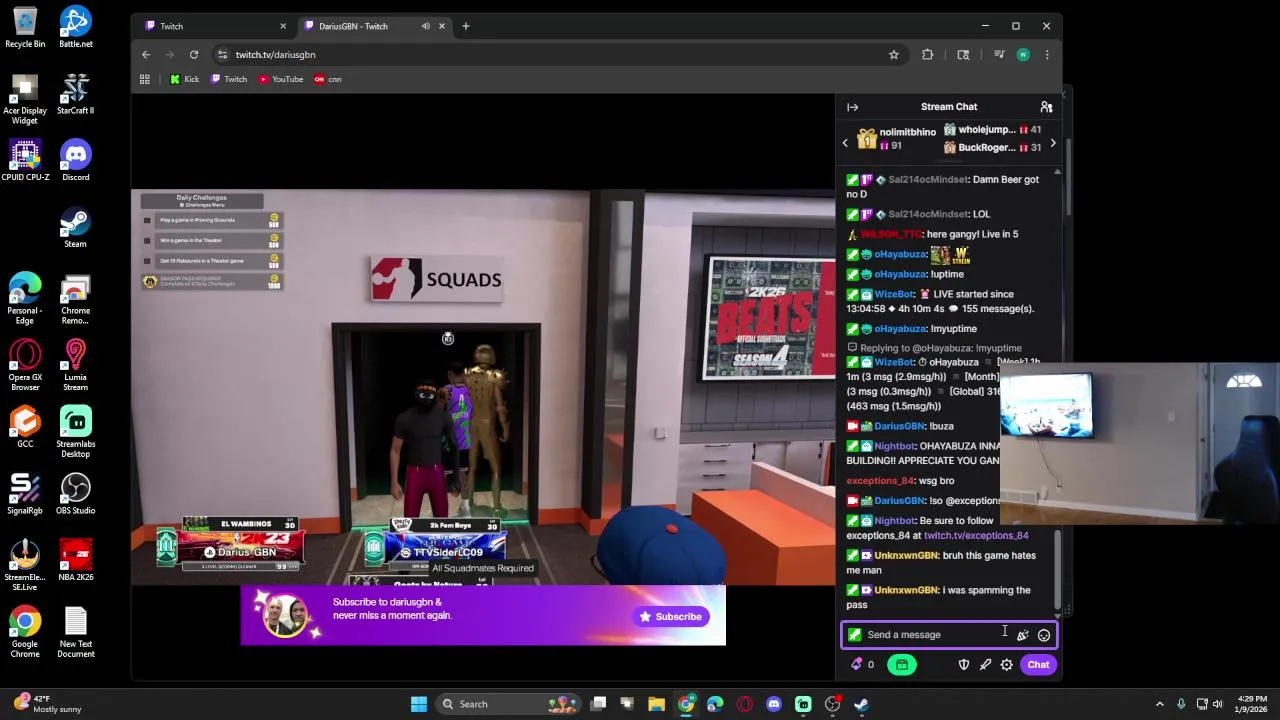Open the NBA 2K26 desktop shortcut
Screen dimensions: 1280x720
tap(75, 560)
